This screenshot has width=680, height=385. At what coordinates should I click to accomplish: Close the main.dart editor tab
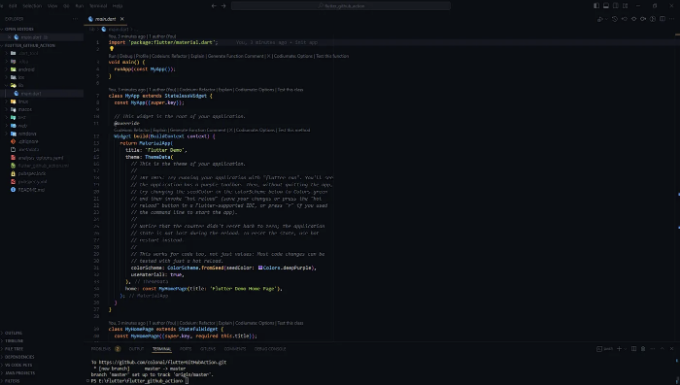[x=122, y=19]
